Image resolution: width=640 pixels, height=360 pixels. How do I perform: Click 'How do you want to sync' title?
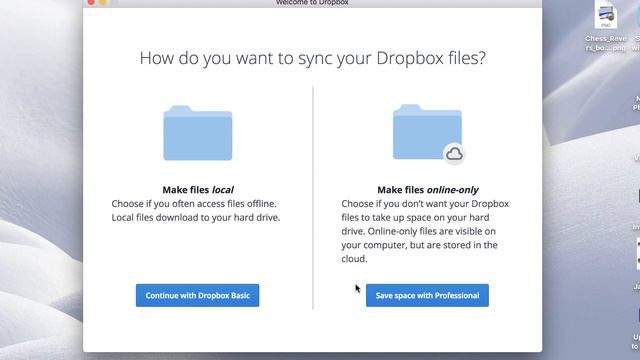pos(313,58)
